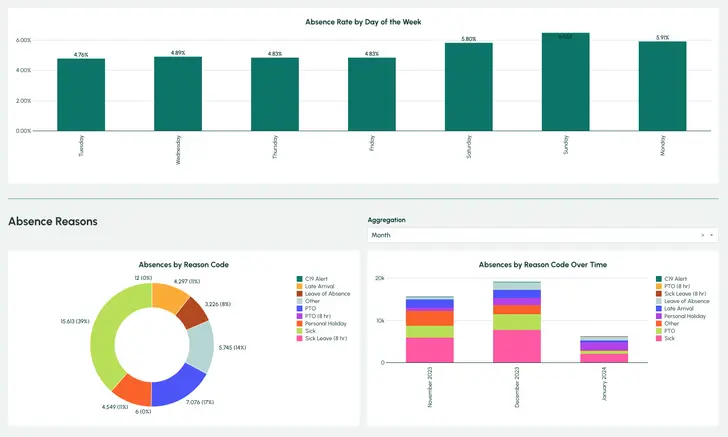Click the Aggregation label above the dropdown
Image resolution: width=728 pixels, height=437 pixels.
(x=386, y=220)
